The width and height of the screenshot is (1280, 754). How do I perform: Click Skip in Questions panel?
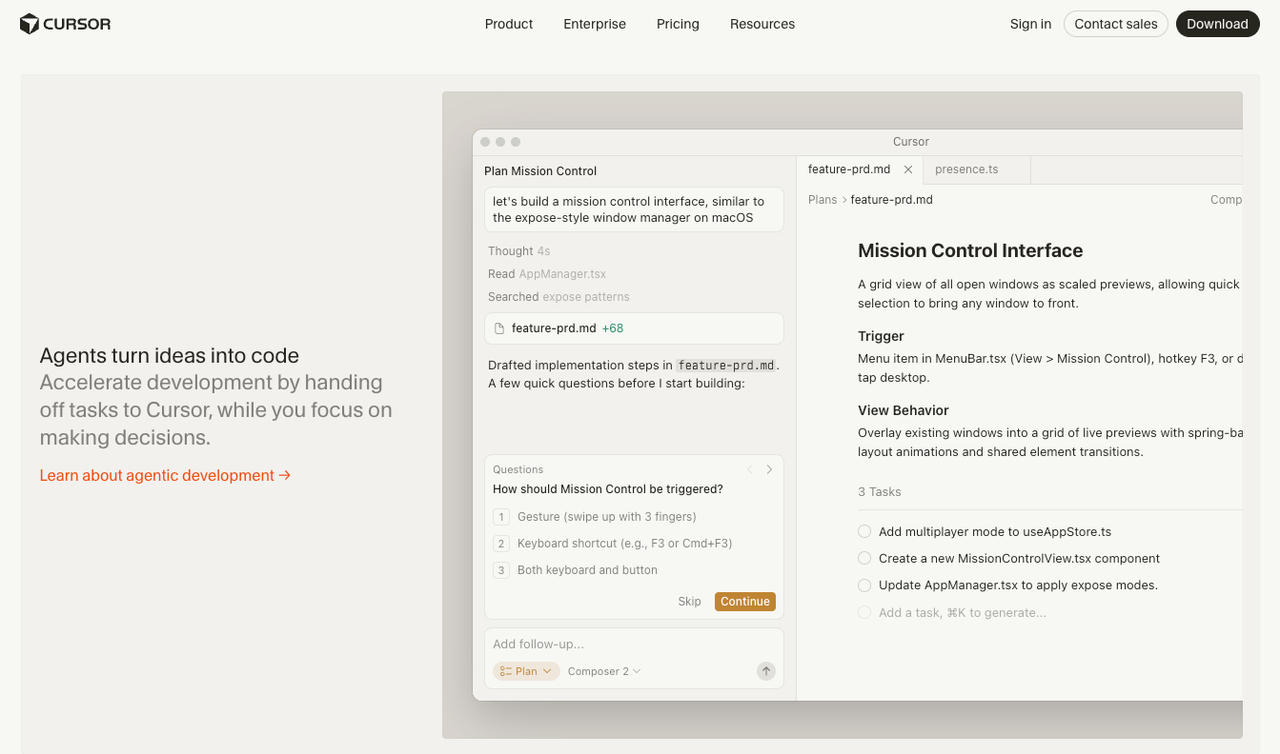(x=689, y=601)
